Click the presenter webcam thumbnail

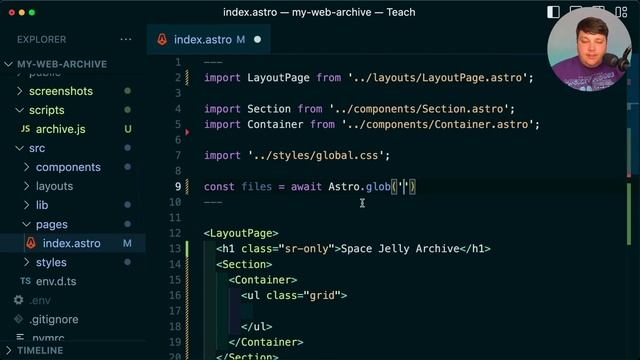(x=589, y=49)
